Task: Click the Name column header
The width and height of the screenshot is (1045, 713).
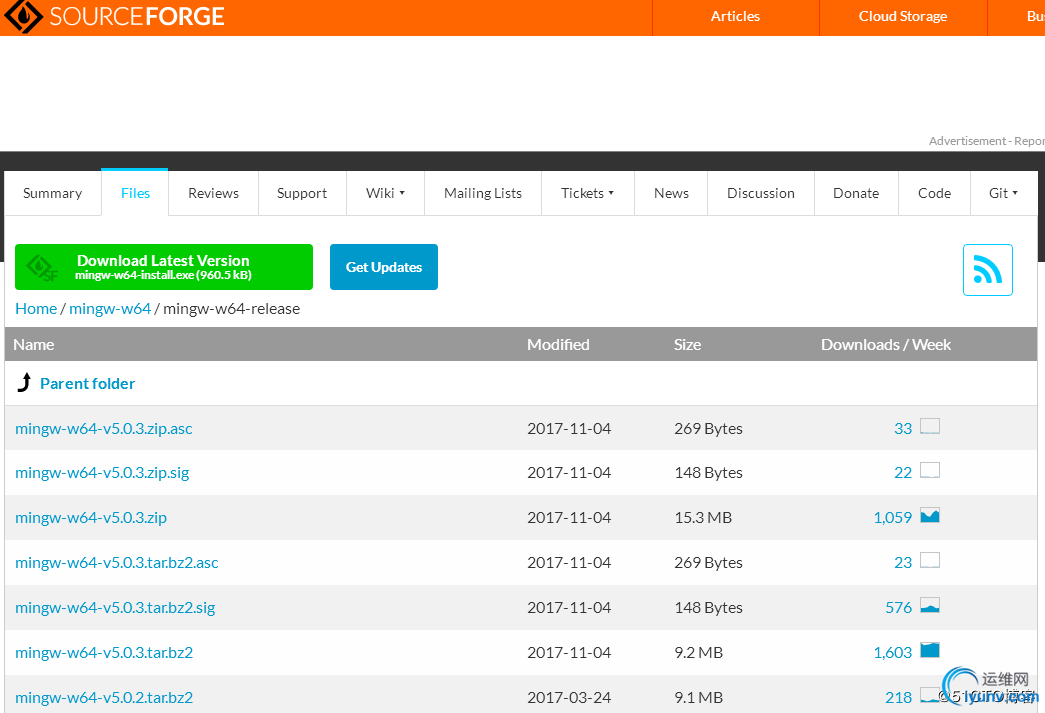Action: click(x=34, y=345)
